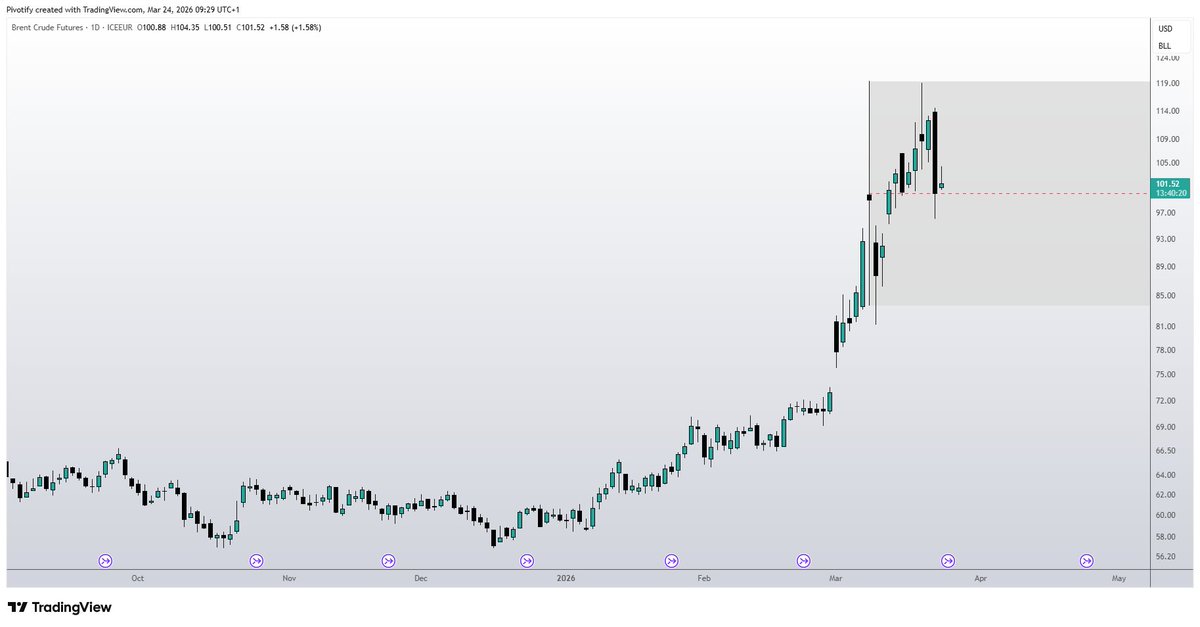
Task: Click the 69.00 price axis label
Action: pyautogui.click(x=1166, y=428)
